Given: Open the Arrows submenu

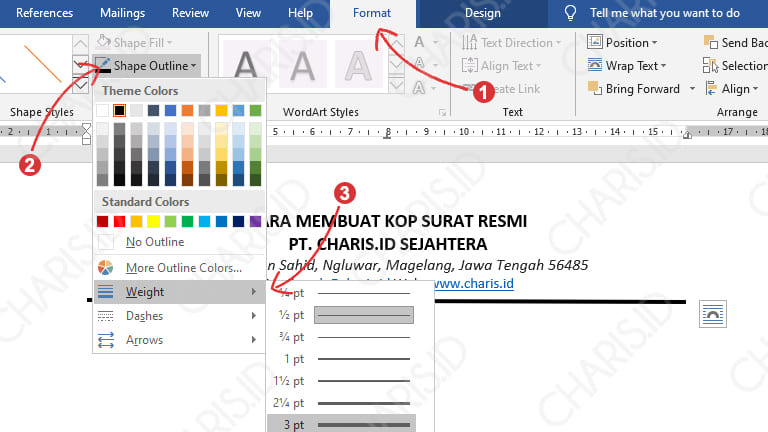Looking at the screenshot, I should pyautogui.click(x=179, y=340).
